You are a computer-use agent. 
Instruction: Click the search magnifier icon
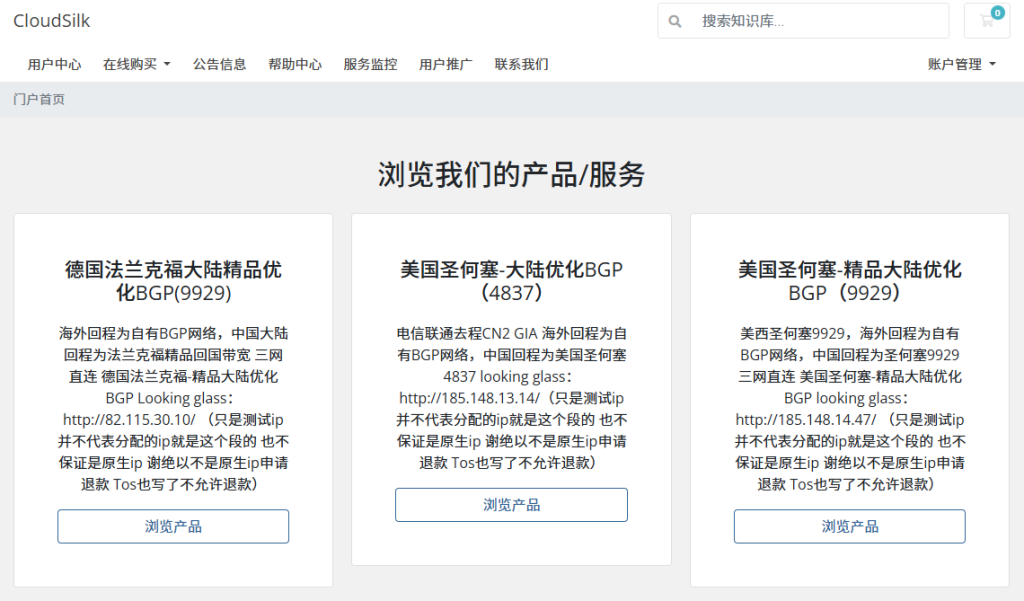pos(675,20)
